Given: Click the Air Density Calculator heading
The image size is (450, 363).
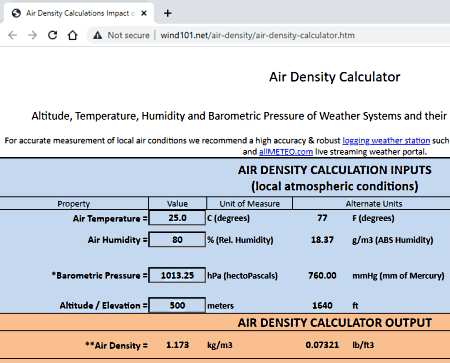Looking at the screenshot, I should tap(335, 77).
